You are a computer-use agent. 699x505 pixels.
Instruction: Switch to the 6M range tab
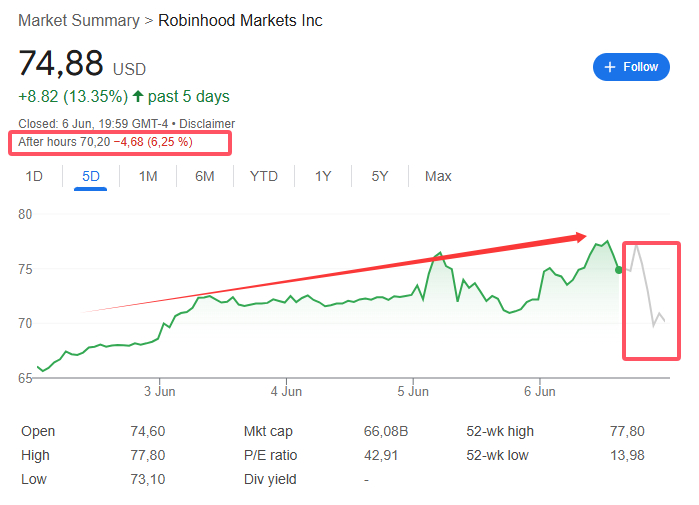click(205, 176)
